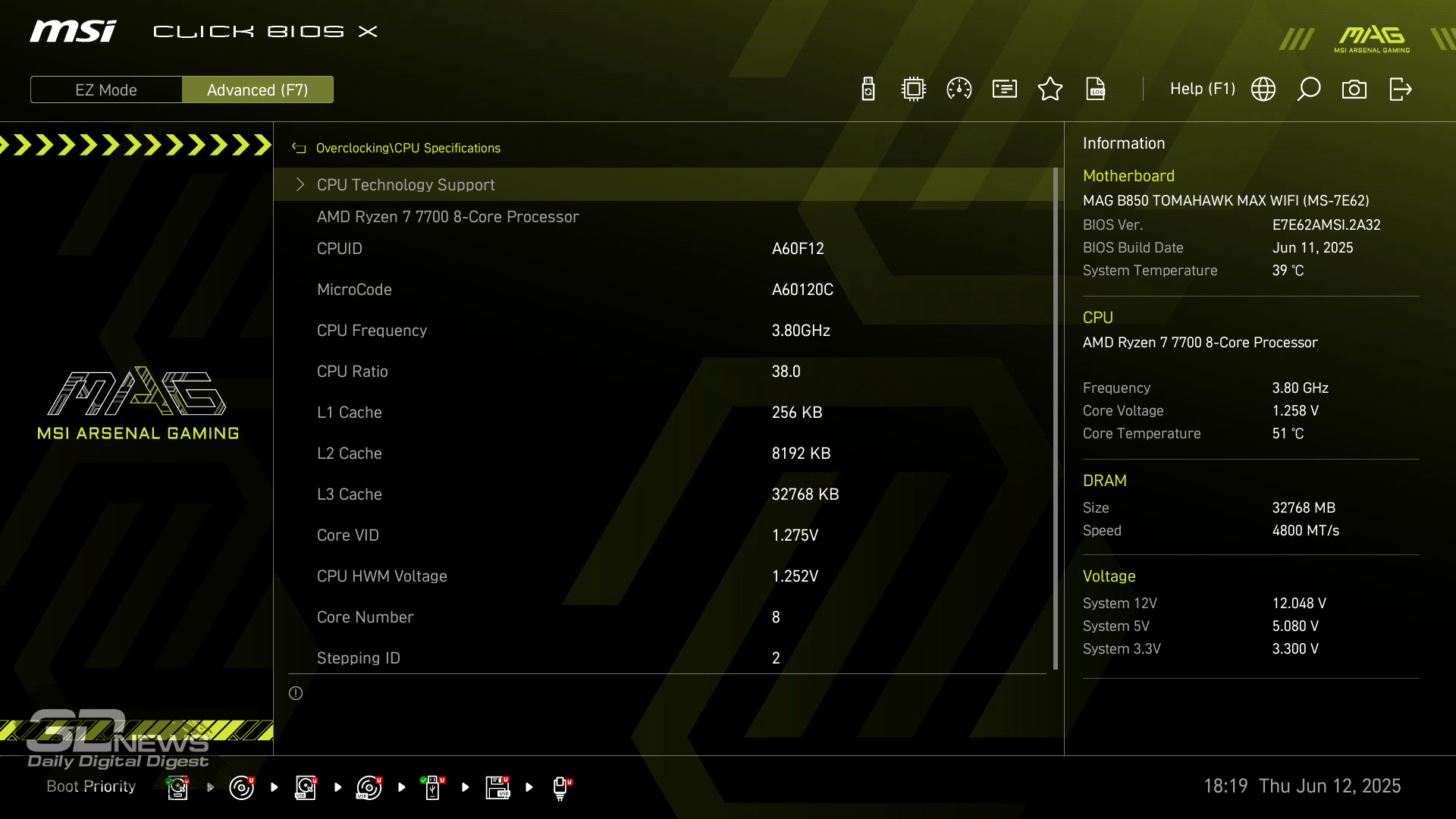
Task: Click the Motherboard heading in Information panel
Action: 1128,176
